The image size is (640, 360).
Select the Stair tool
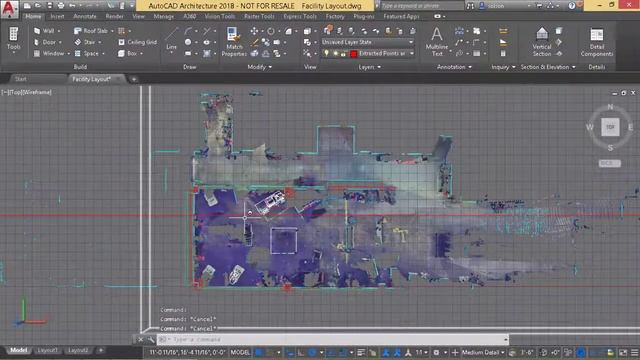click(85, 42)
